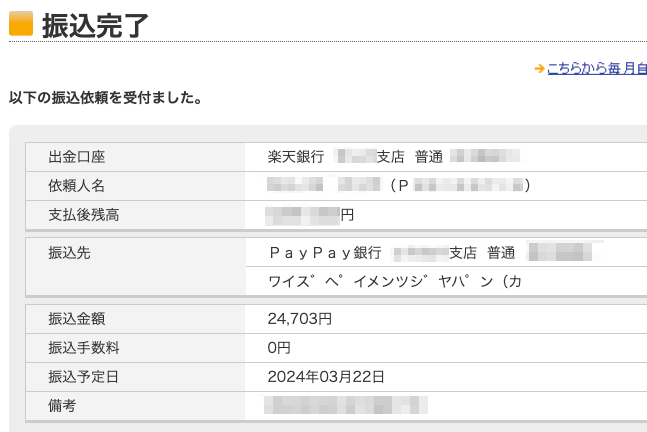This screenshot has width=647, height=432.
Task: Click the 0円 fee value
Action: pos(279,348)
